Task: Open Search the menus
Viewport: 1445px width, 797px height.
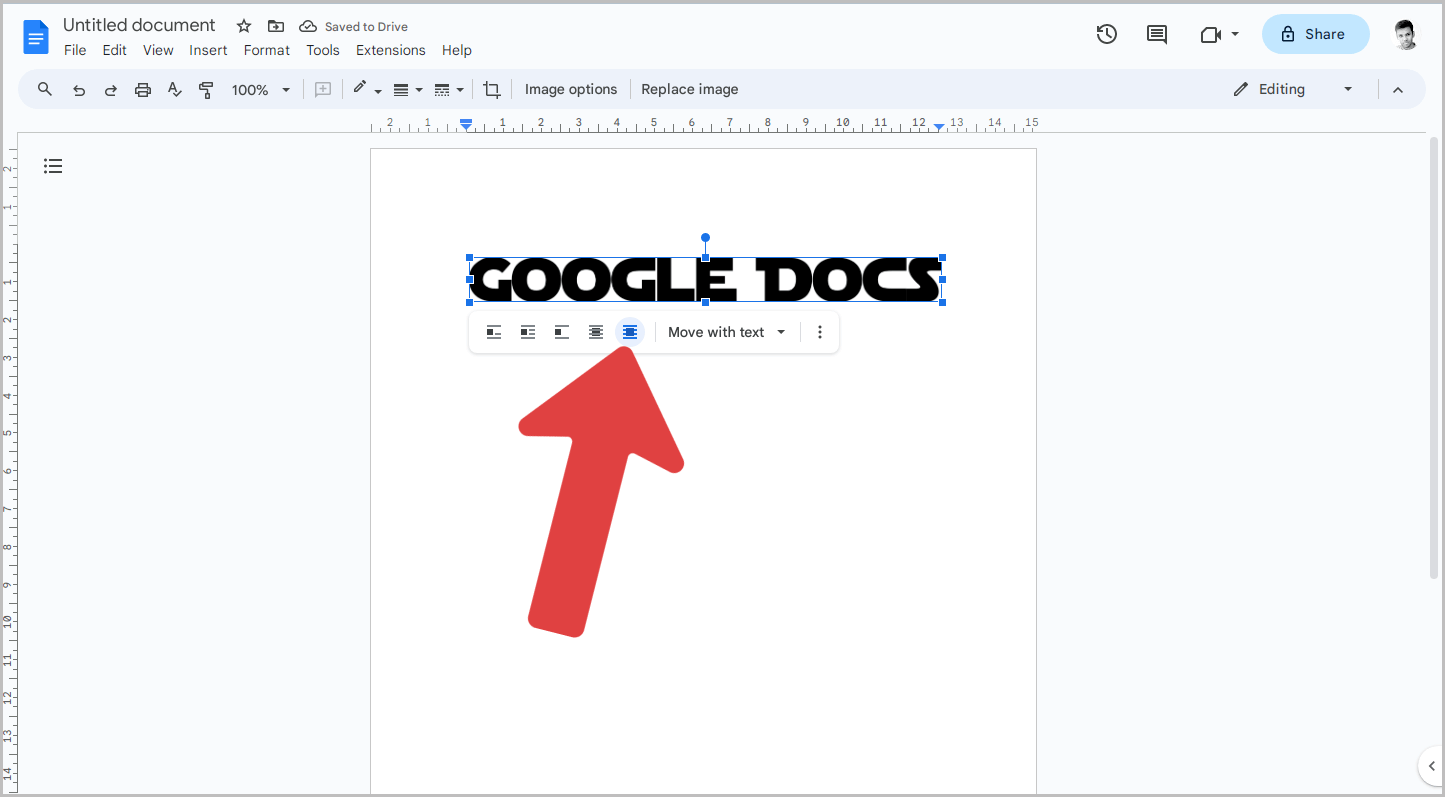Action: coord(44,89)
